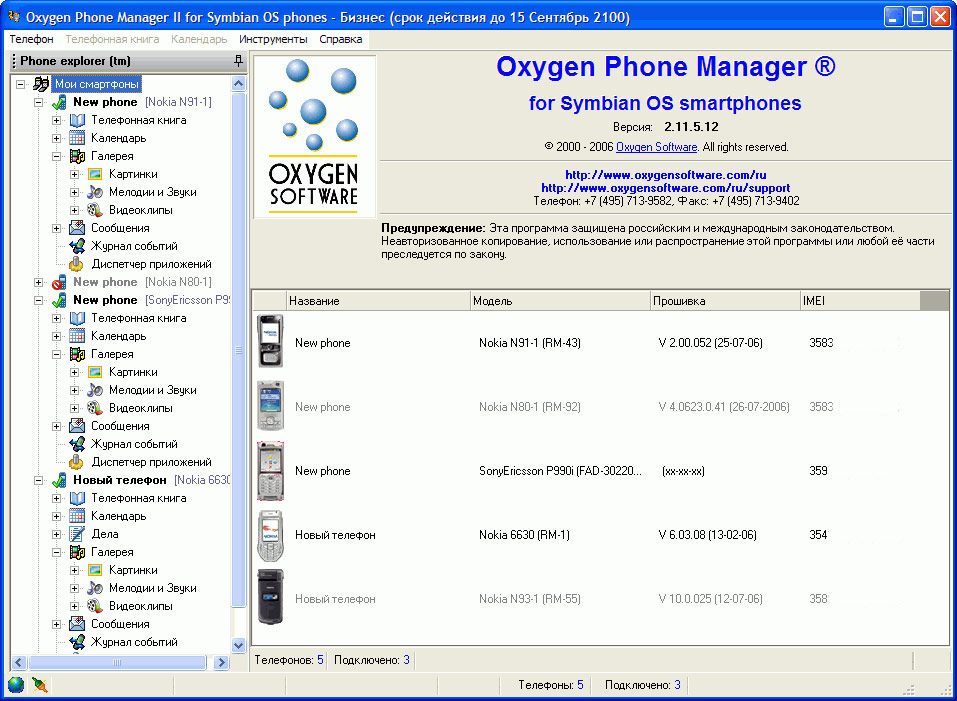Screen dimensions: 957x701
Task: Click the connection plug icon in status bar
Action: (40, 685)
